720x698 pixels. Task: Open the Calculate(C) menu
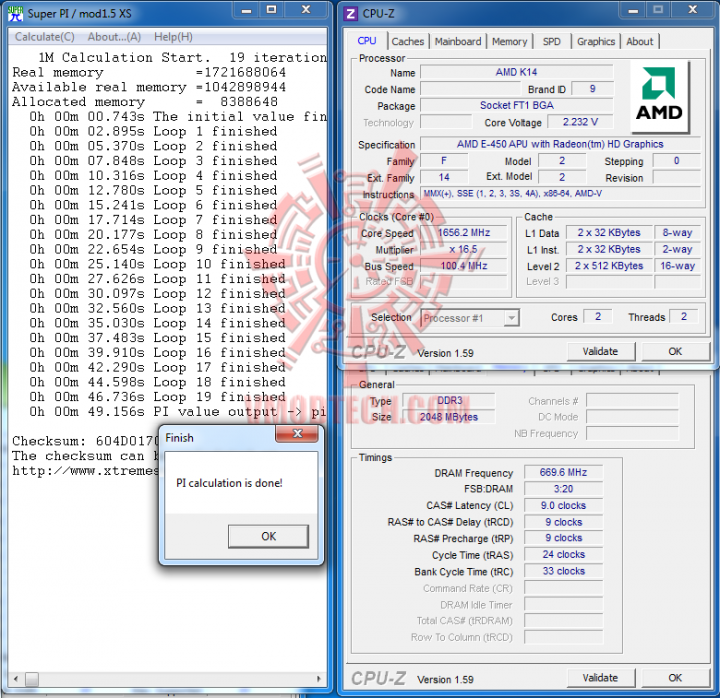coord(45,37)
